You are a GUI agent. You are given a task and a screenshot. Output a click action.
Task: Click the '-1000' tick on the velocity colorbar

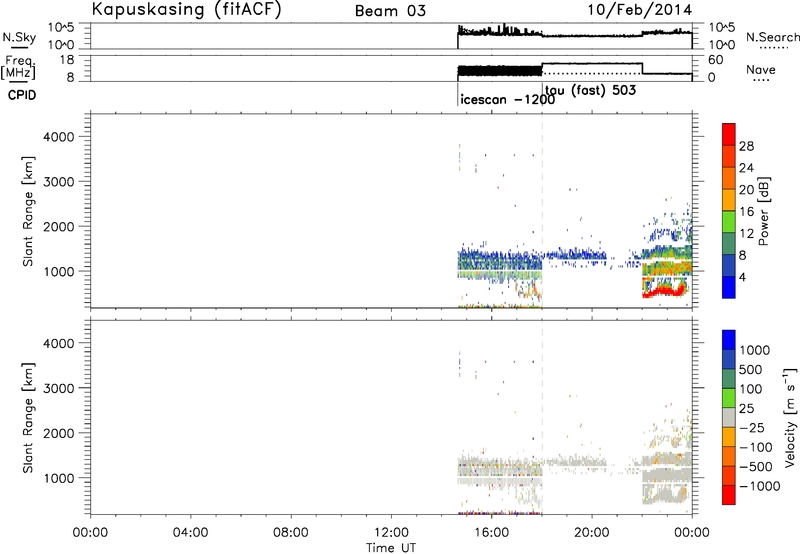pos(759,486)
